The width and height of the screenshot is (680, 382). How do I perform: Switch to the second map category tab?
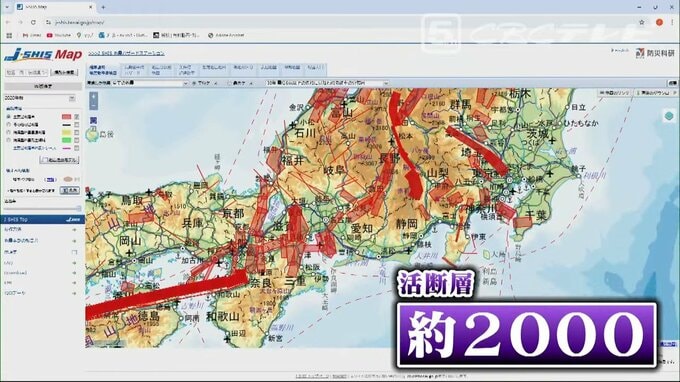coord(134,70)
